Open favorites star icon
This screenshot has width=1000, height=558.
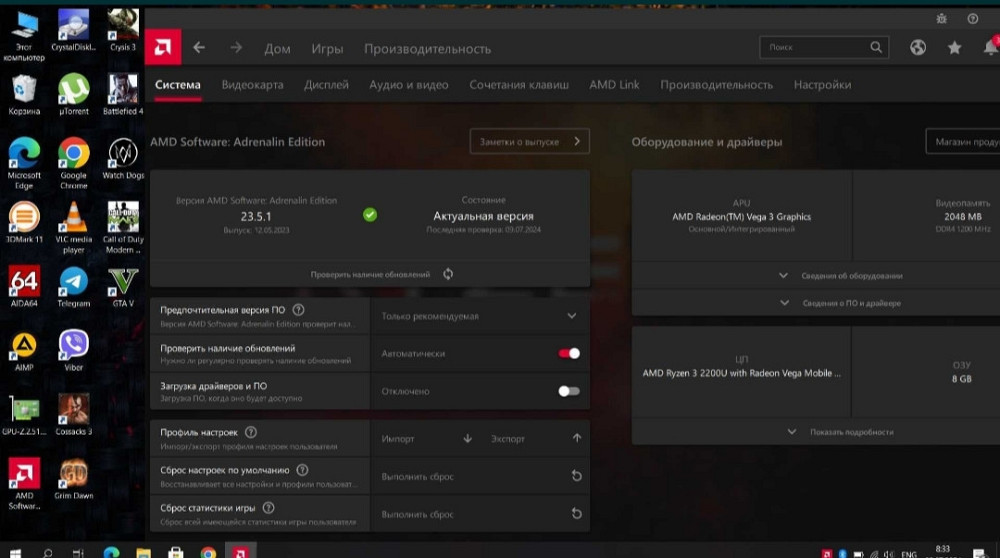click(954, 48)
